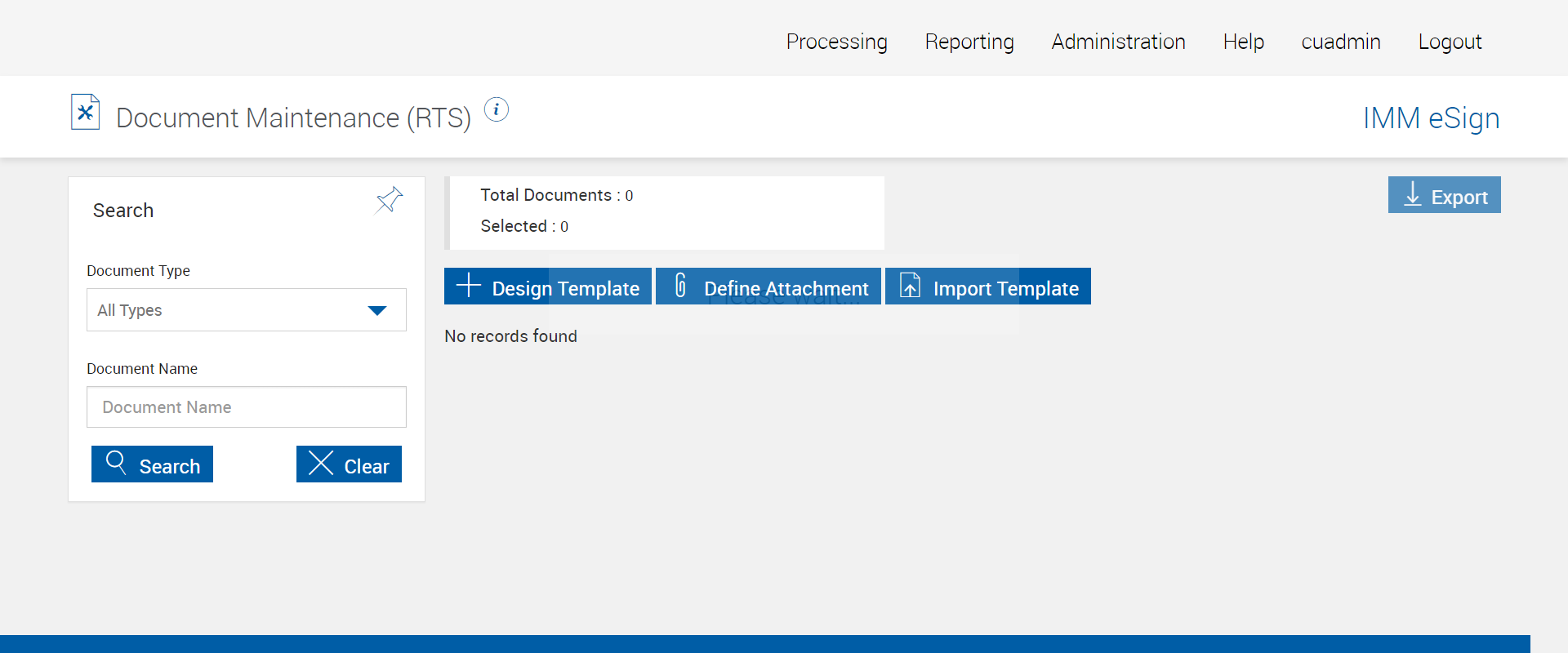The width and height of the screenshot is (1568, 653).
Task: Open the Help menu
Action: pyautogui.click(x=1243, y=42)
